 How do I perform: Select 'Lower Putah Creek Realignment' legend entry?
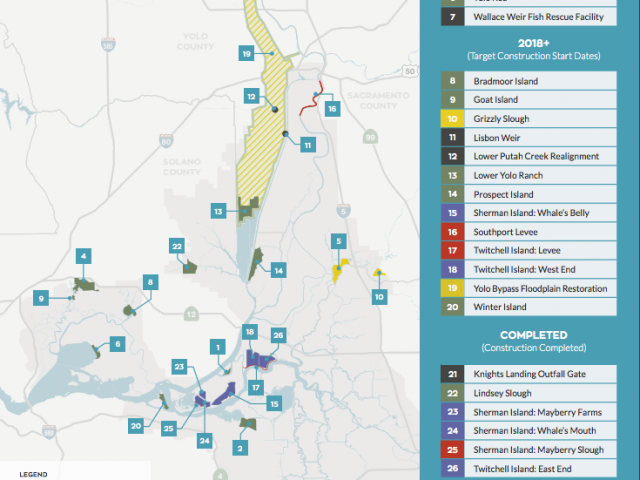529,156
